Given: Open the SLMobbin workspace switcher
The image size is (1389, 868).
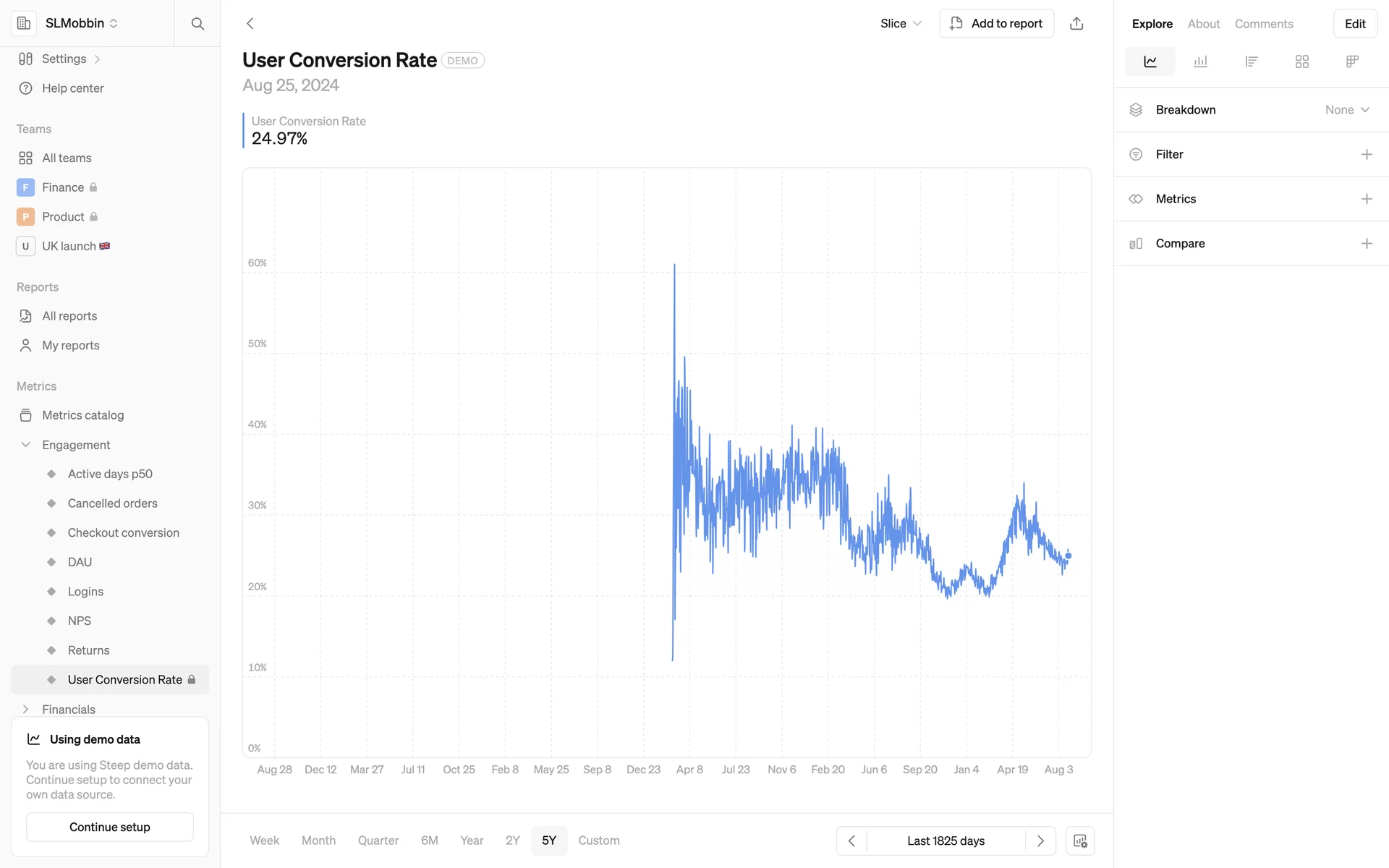Looking at the screenshot, I should pyautogui.click(x=81, y=23).
